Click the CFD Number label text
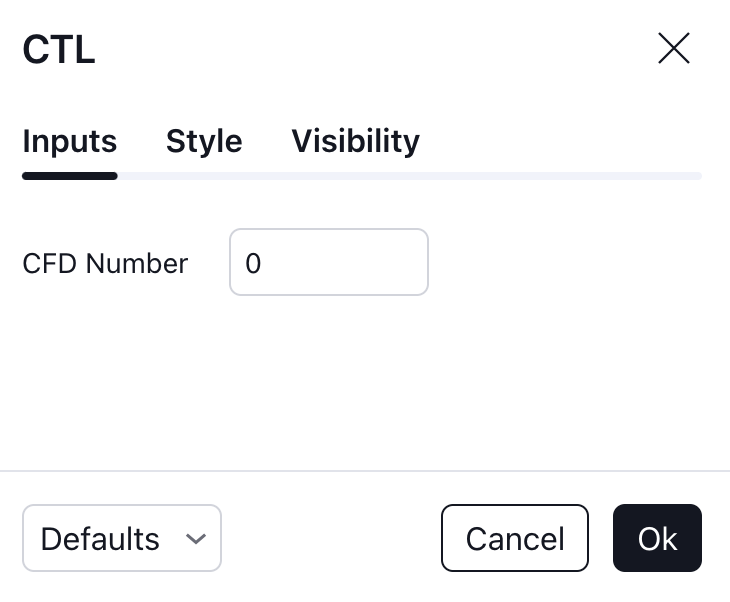Viewport: 730px width, 602px height. click(105, 264)
